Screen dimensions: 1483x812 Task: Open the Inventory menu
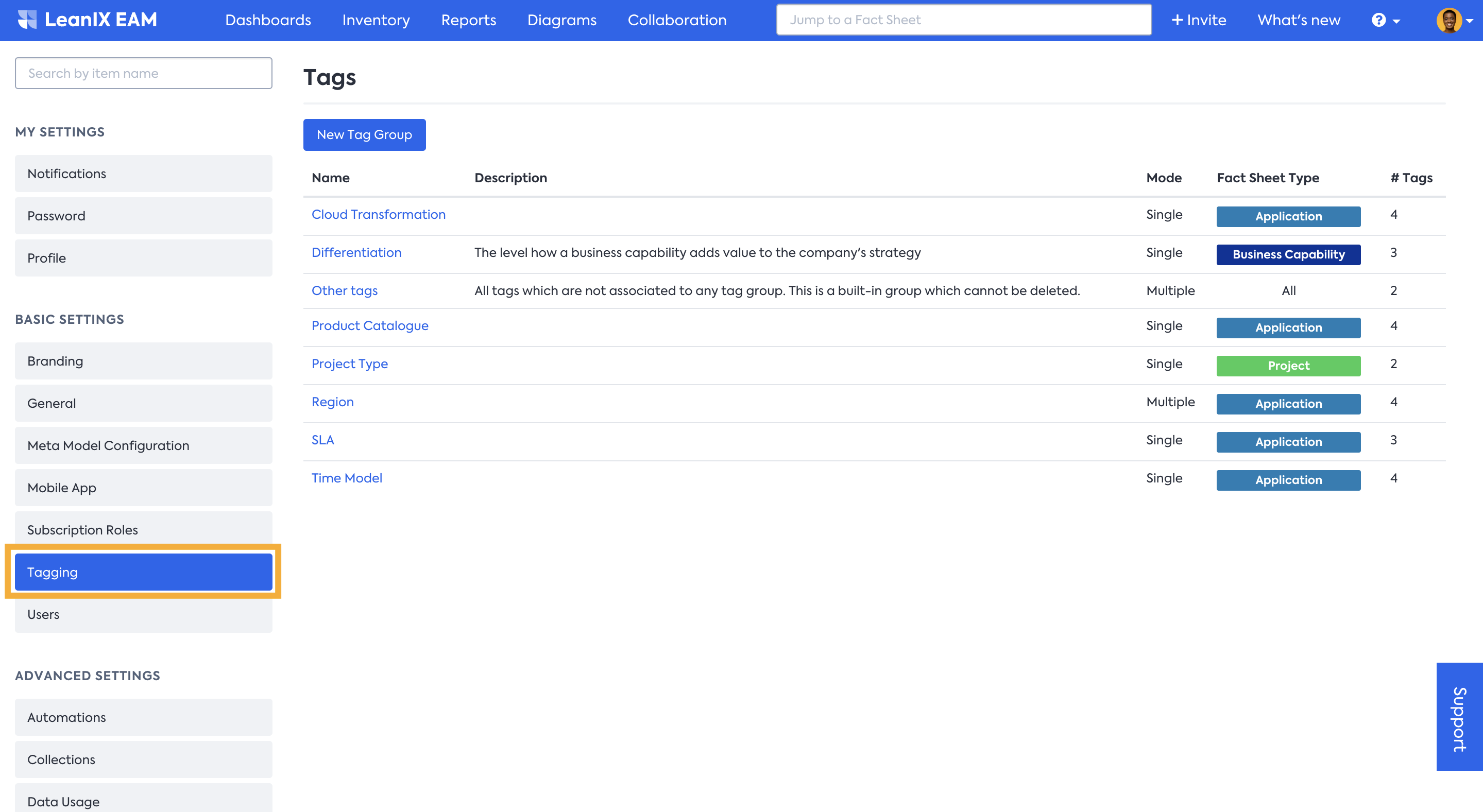376,20
